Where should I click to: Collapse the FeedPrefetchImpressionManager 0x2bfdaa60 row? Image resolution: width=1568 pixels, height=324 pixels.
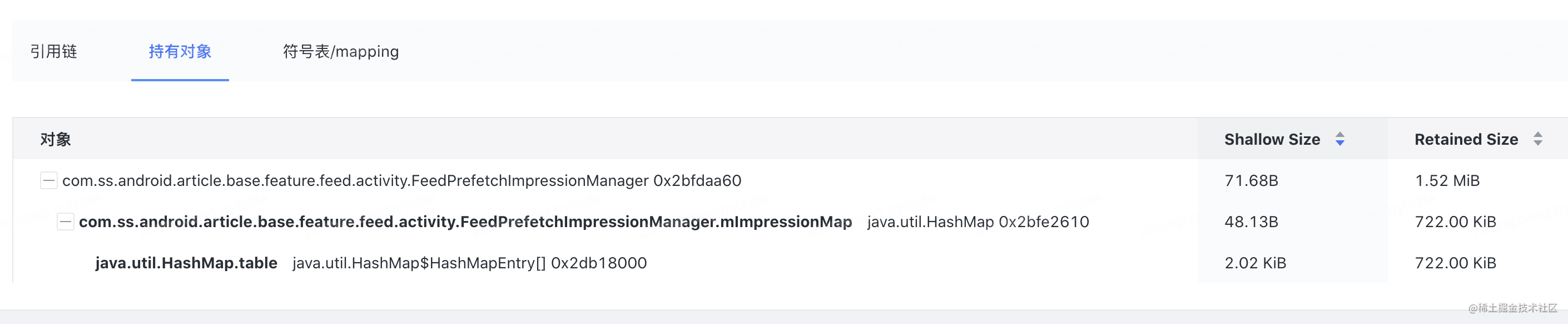pyautogui.click(x=49, y=180)
